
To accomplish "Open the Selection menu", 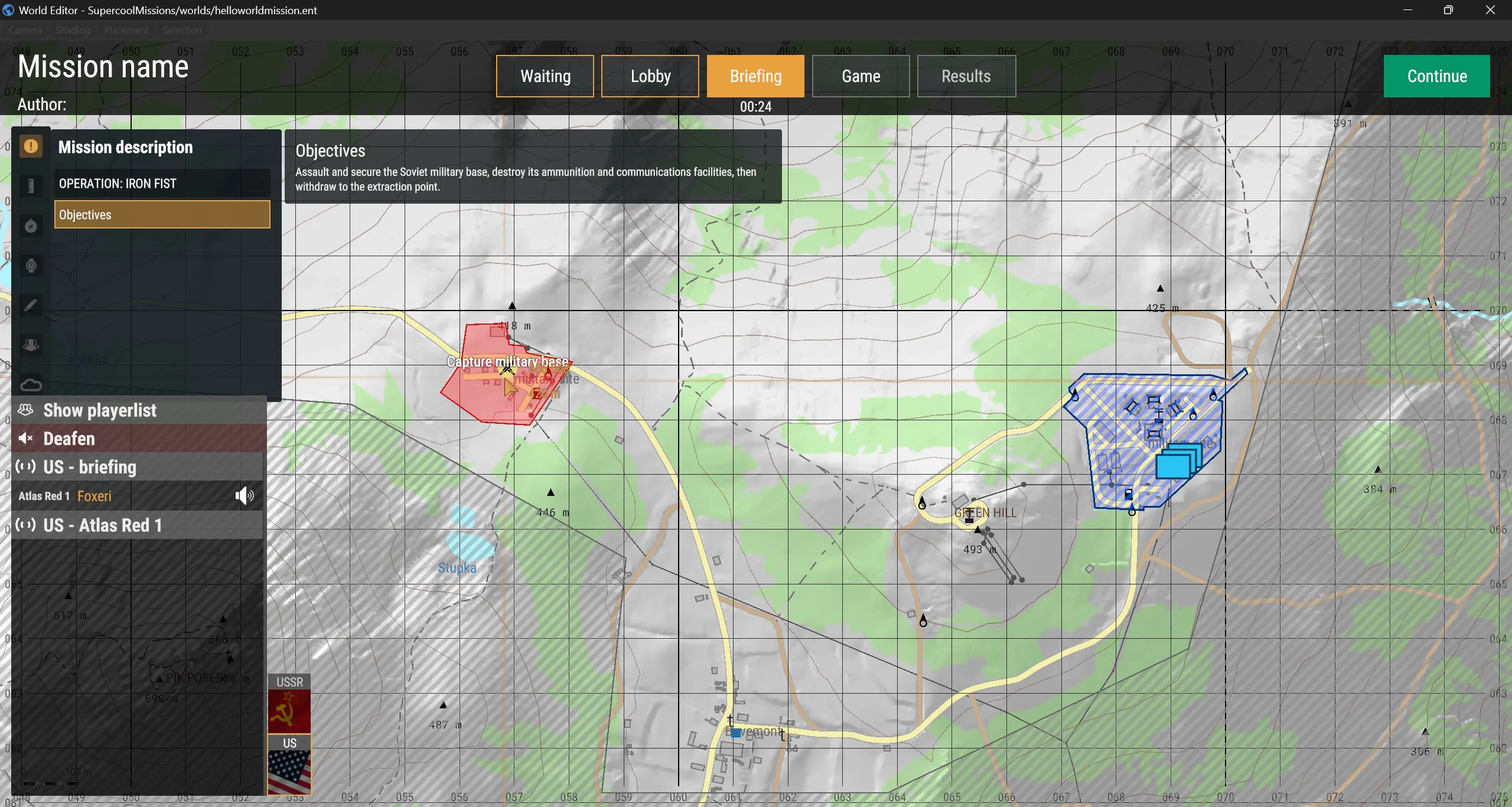I will click(182, 30).
